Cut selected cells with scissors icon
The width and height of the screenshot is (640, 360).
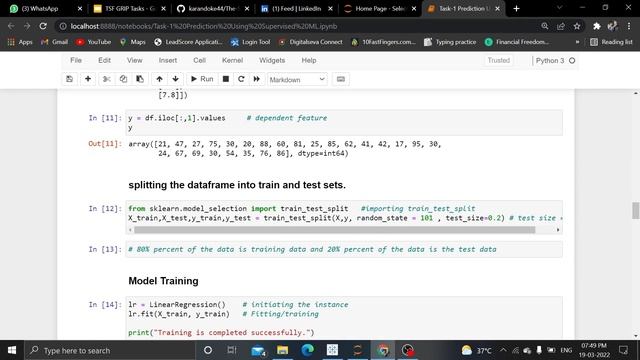(x=107, y=79)
